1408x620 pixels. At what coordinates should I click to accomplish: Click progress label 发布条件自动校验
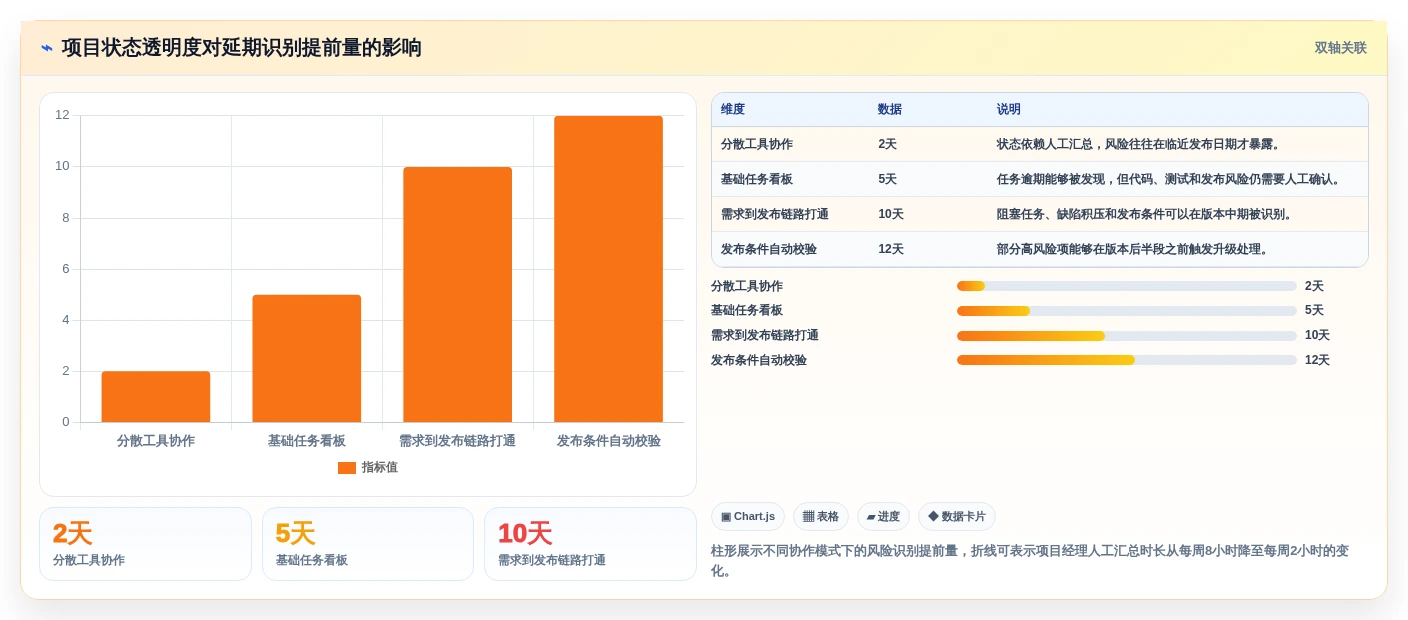pos(759,360)
